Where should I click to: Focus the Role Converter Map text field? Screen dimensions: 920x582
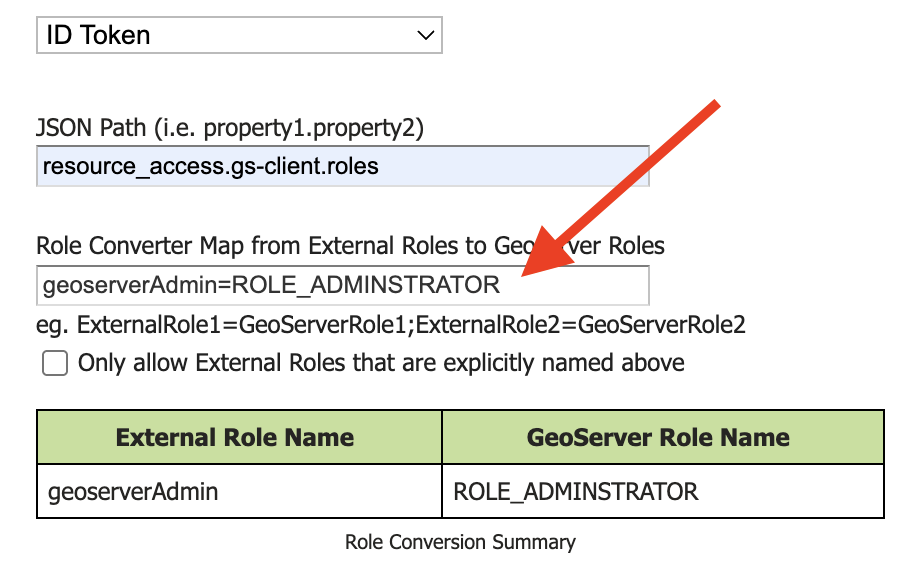(342, 285)
